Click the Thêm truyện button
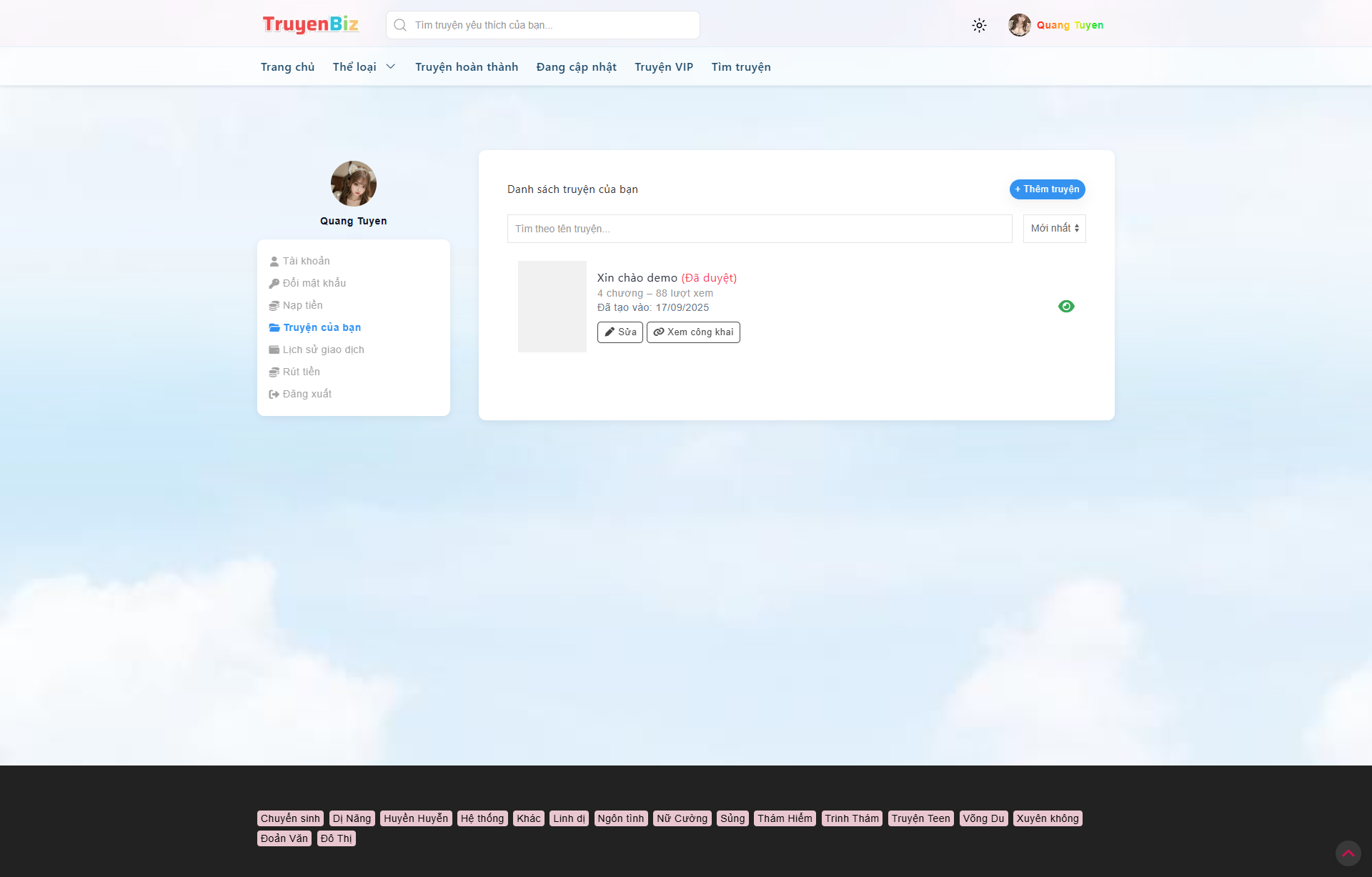Image resolution: width=1372 pixels, height=877 pixels. tap(1047, 189)
